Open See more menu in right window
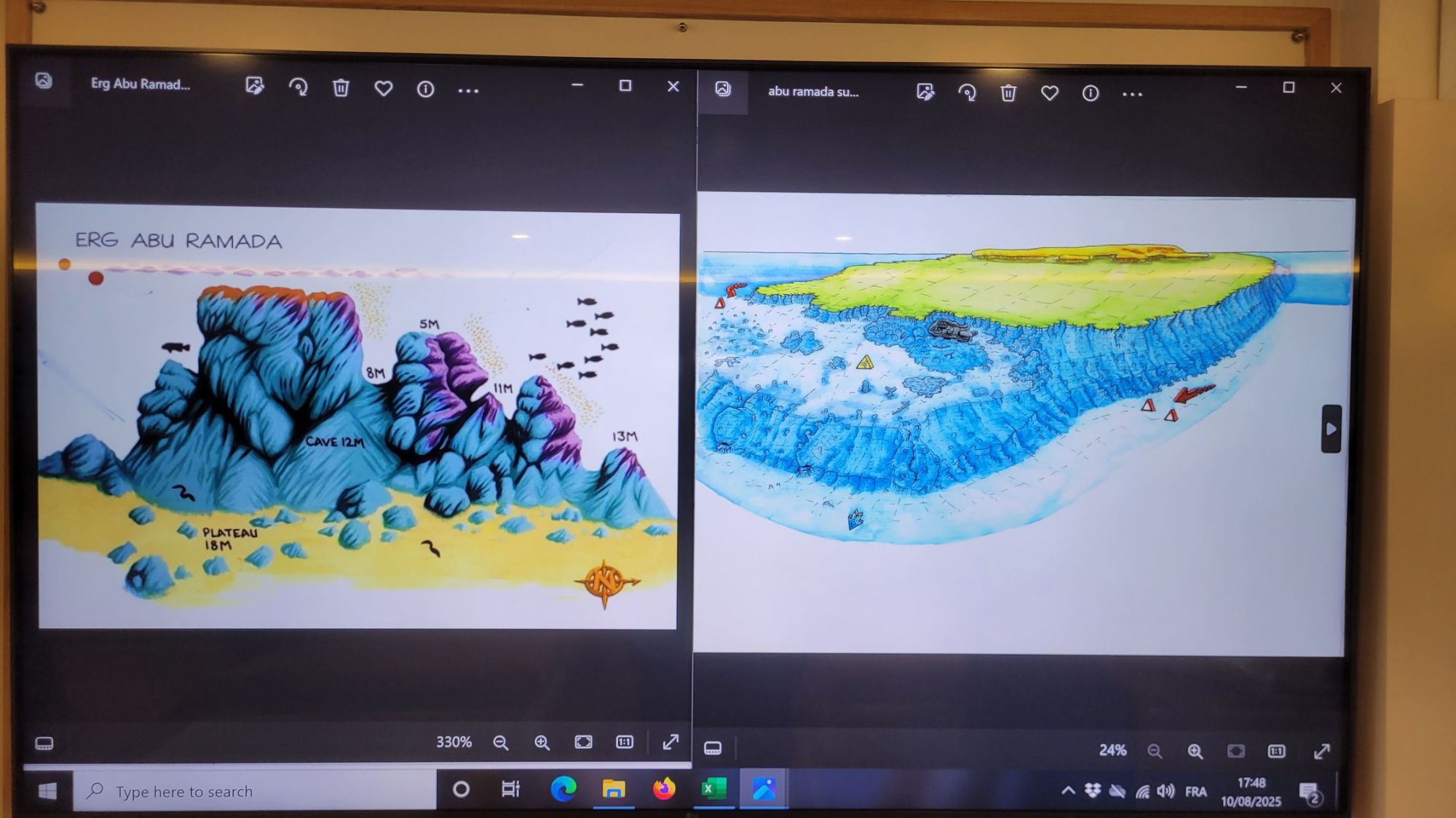Viewport: 1456px width, 818px height. coord(1132,95)
